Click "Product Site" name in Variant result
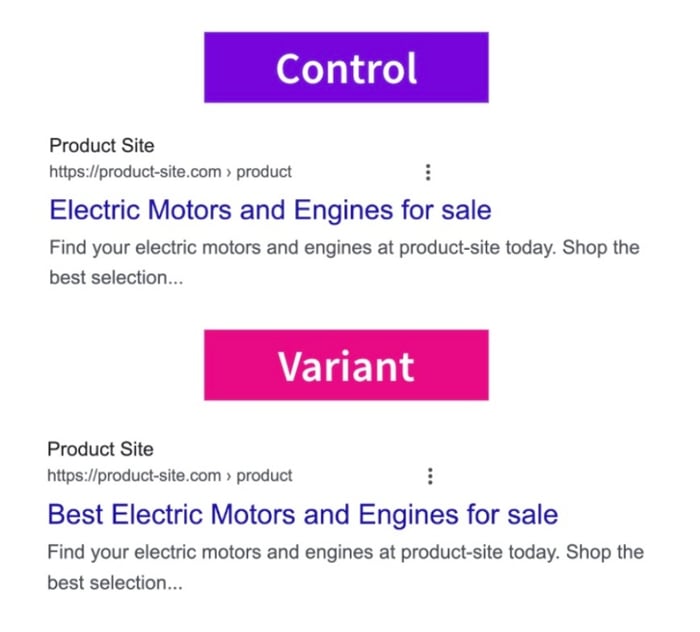Image resolution: width=700 pixels, height=632 pixels. point(100,449)
